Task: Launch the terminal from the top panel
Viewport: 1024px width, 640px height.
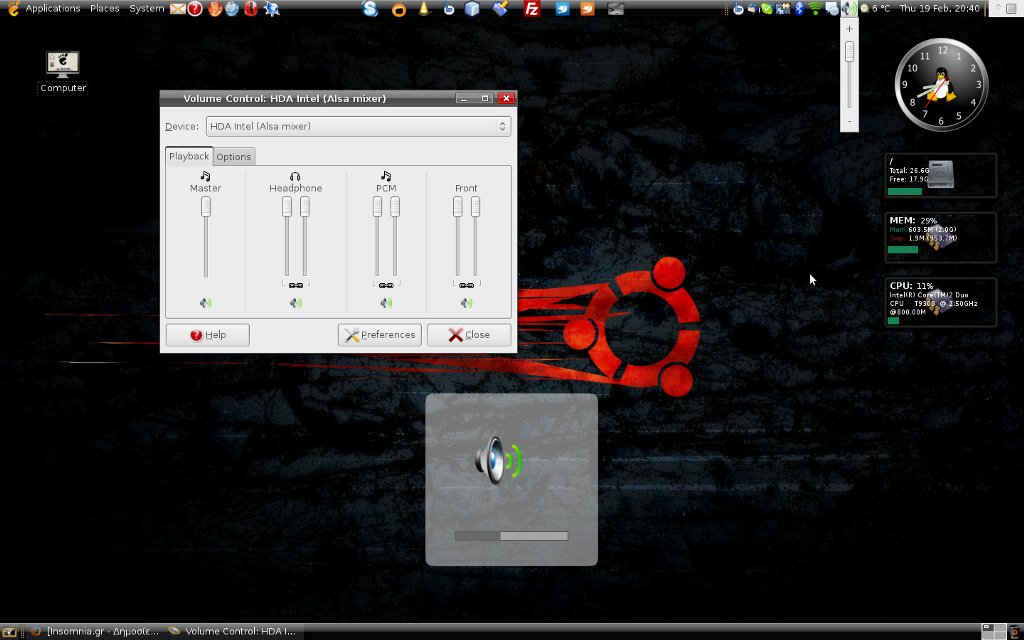Action: (x=616, y=8)
